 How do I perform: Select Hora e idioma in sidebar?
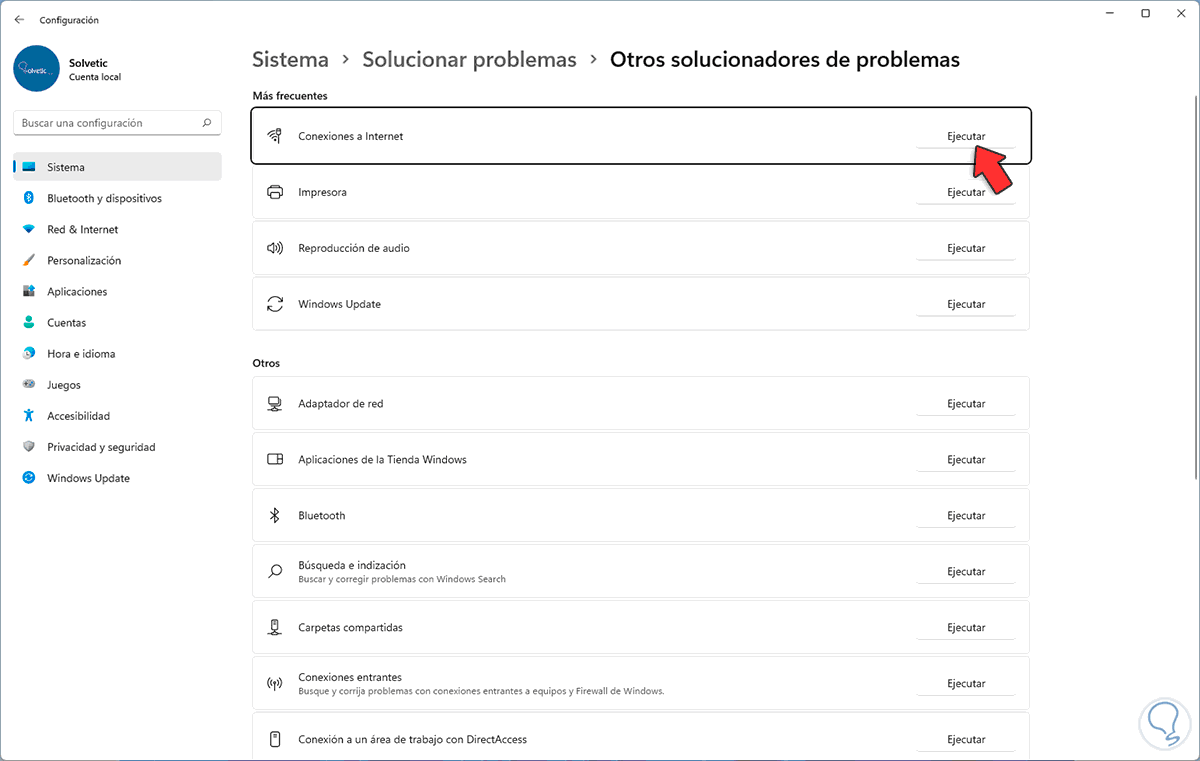[81, 354]
